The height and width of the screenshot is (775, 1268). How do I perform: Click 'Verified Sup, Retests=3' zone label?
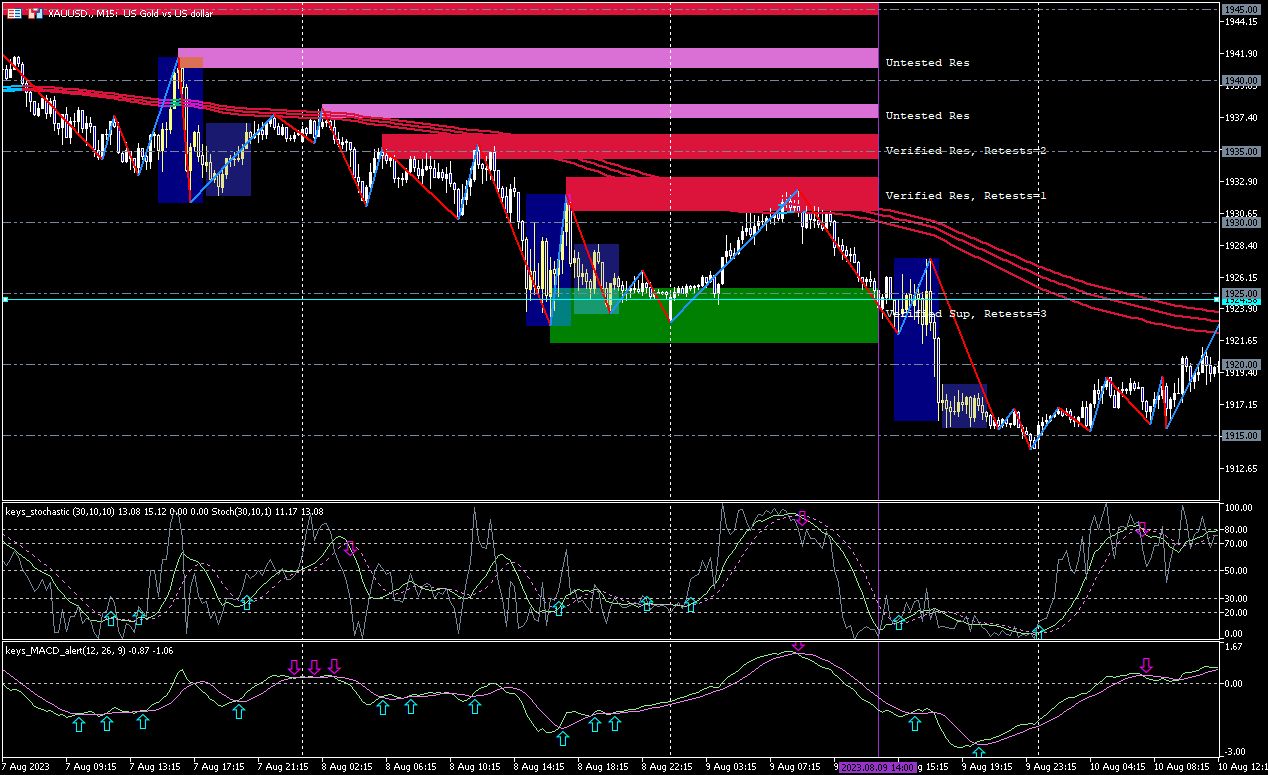tap(963, 314)
